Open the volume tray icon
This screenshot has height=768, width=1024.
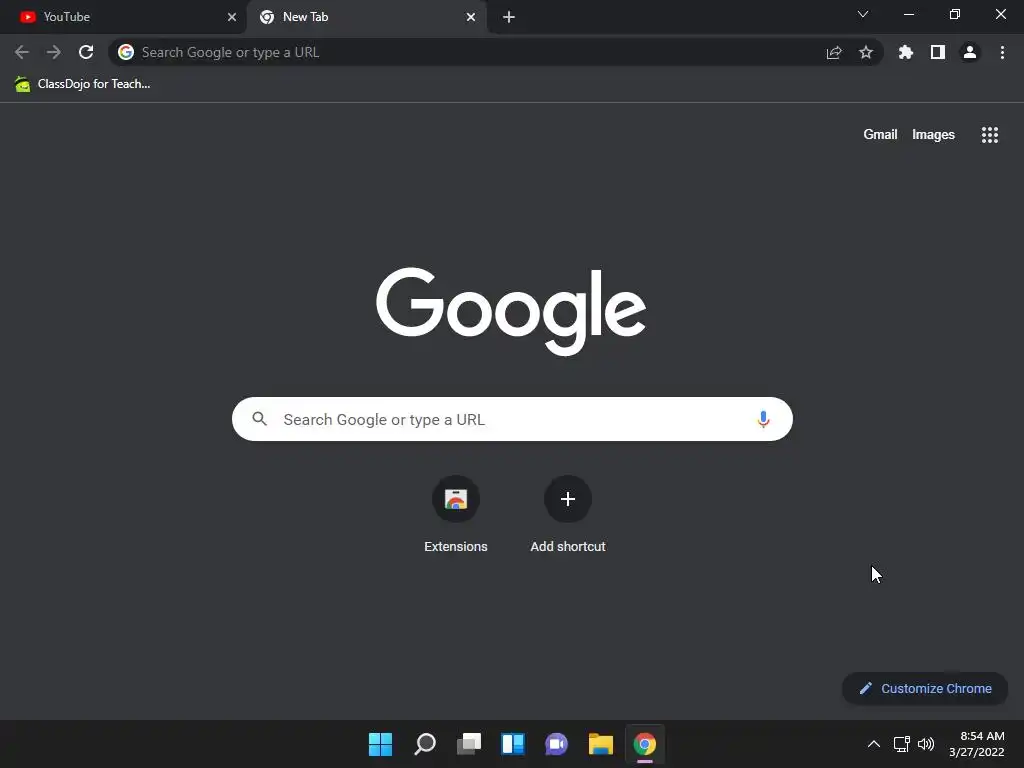click(x=926, y=744)
